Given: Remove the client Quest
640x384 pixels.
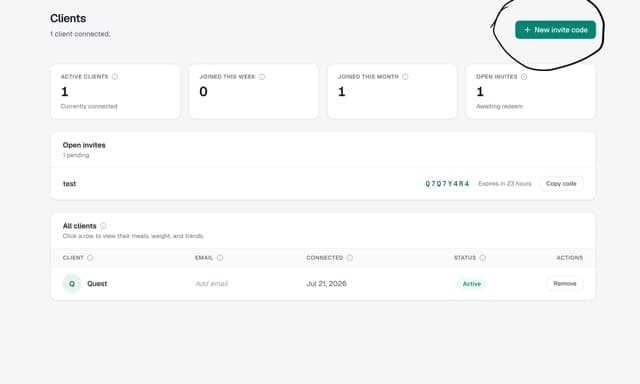Looking at the screenshot, I should (565, 284).
